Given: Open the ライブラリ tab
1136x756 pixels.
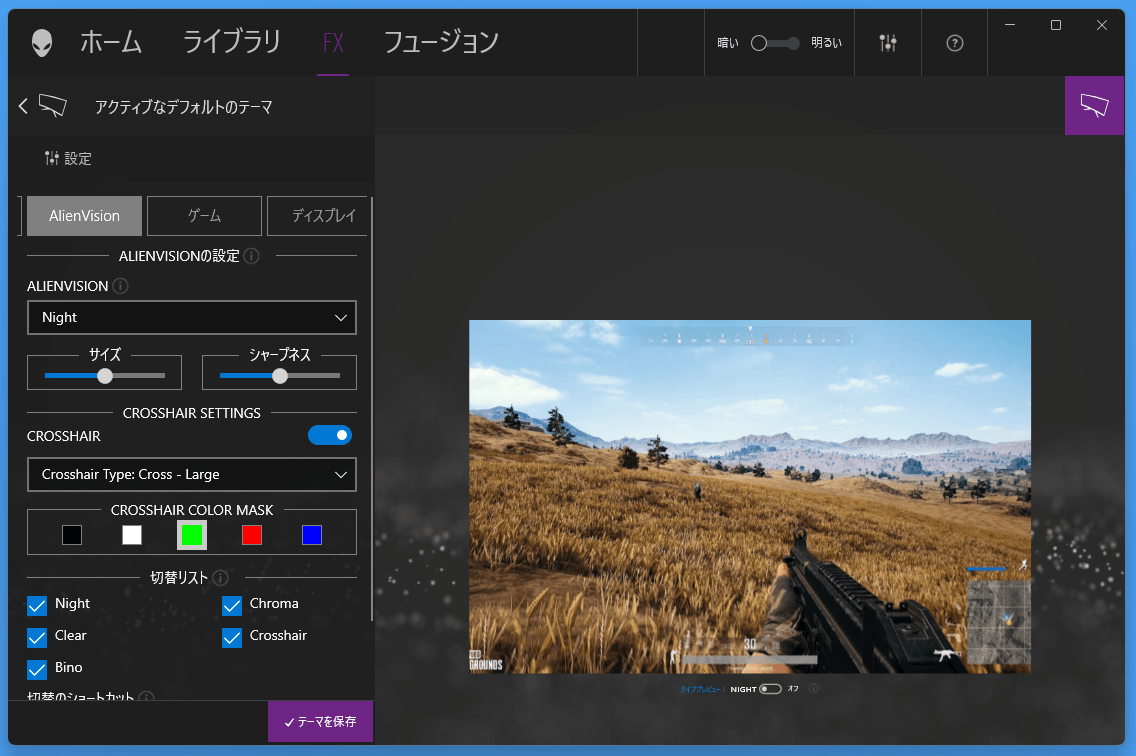Looking at the screenshot, I should (232, 42).
